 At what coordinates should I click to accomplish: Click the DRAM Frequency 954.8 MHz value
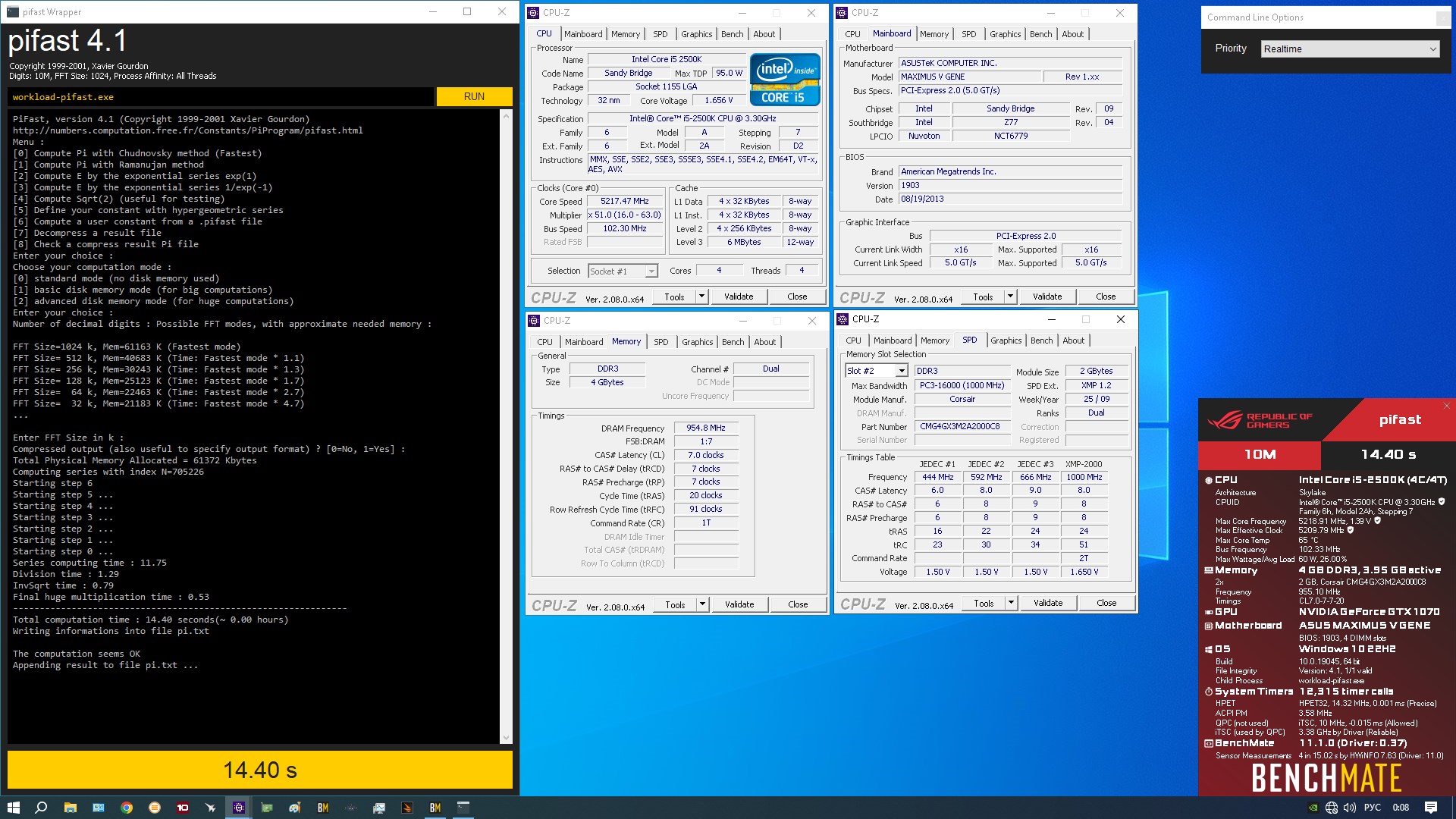tap(706, 428)
